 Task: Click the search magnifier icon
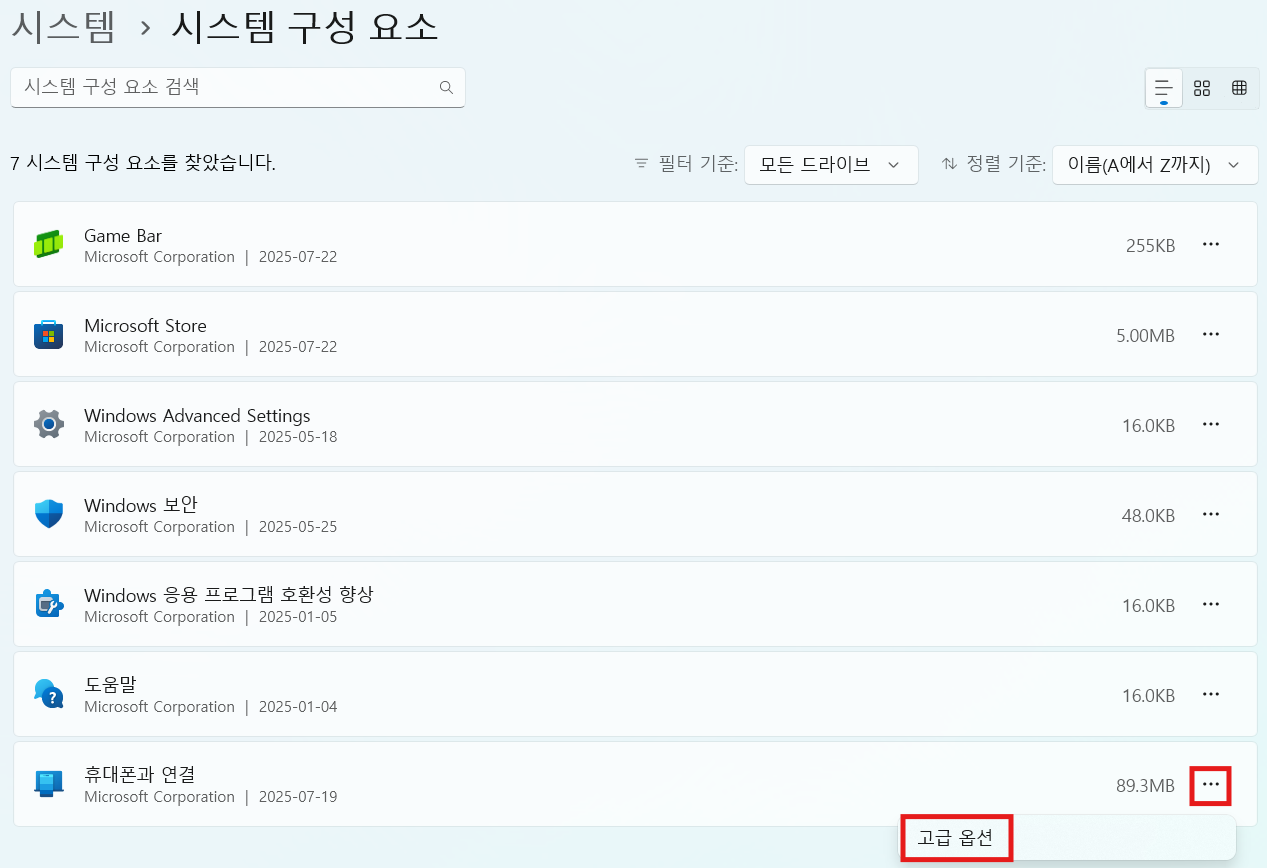click(446, 87)
